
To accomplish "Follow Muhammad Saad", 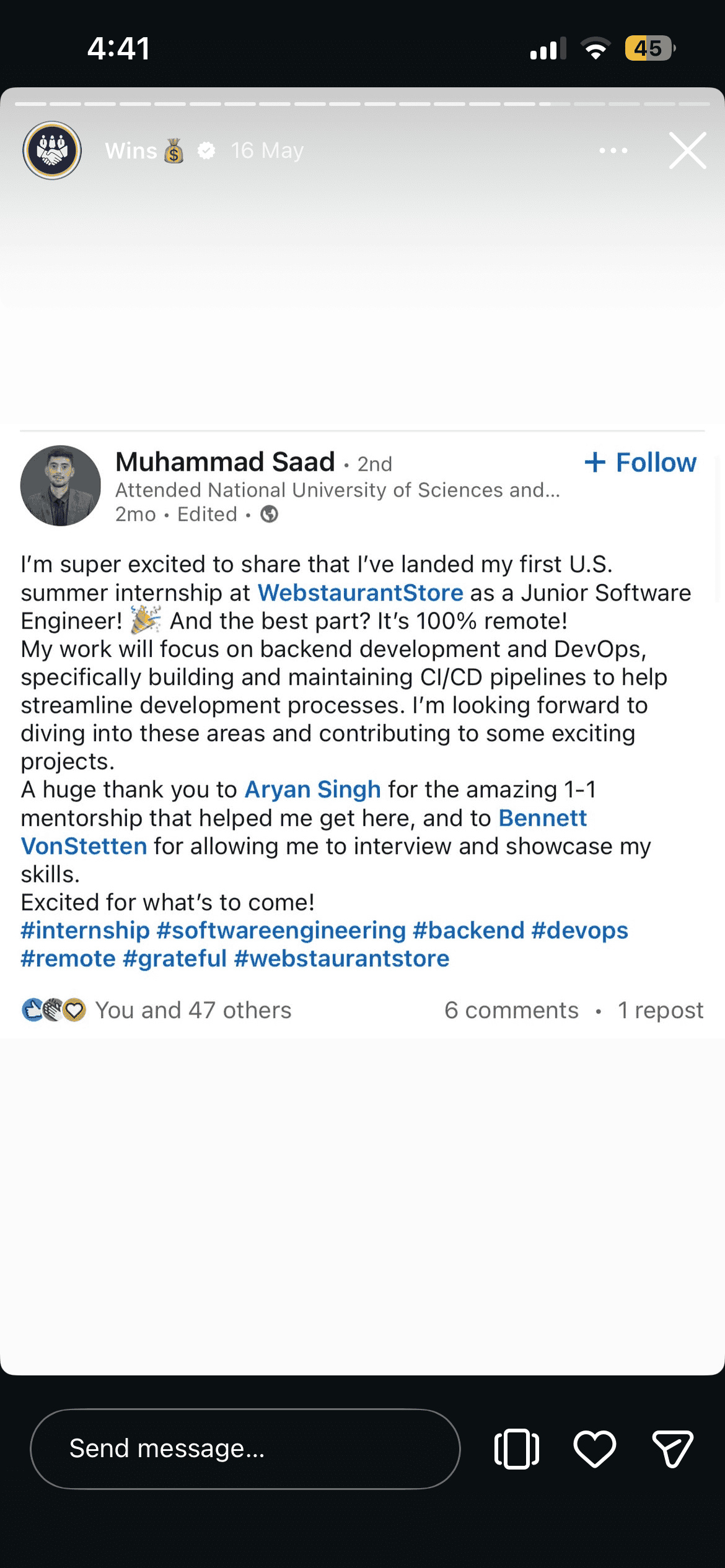I will click(640, 463).
